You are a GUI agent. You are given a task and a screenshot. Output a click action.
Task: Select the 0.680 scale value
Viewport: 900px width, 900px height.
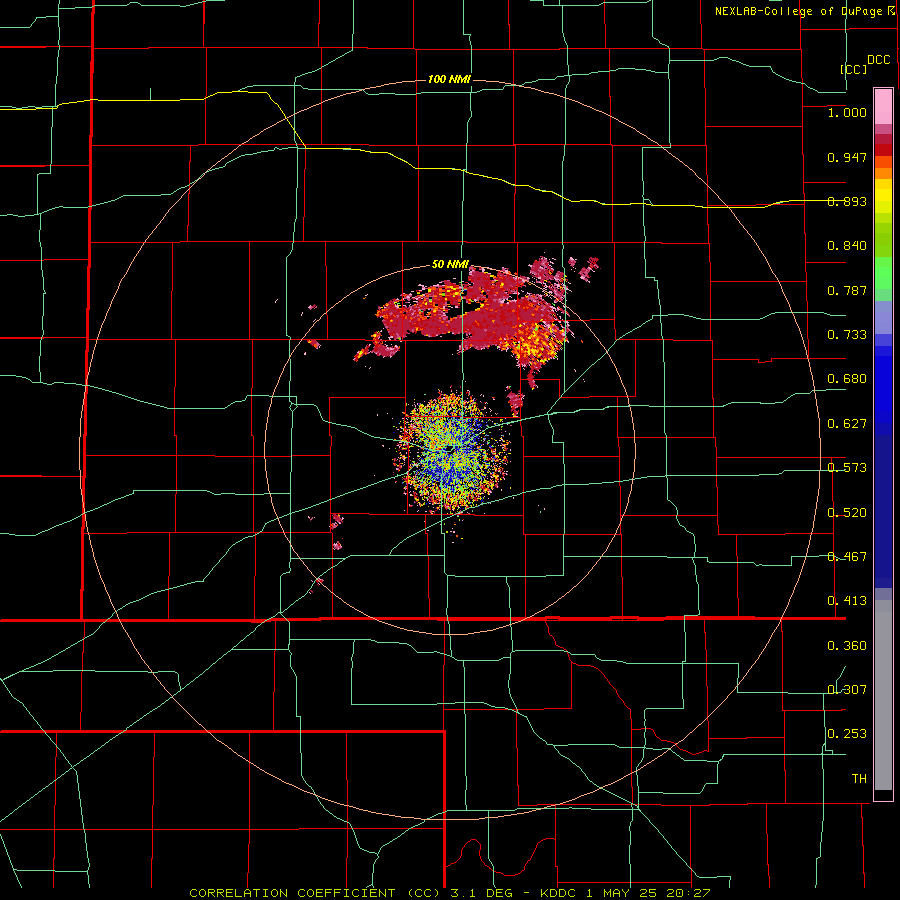[x=847, y=379]
